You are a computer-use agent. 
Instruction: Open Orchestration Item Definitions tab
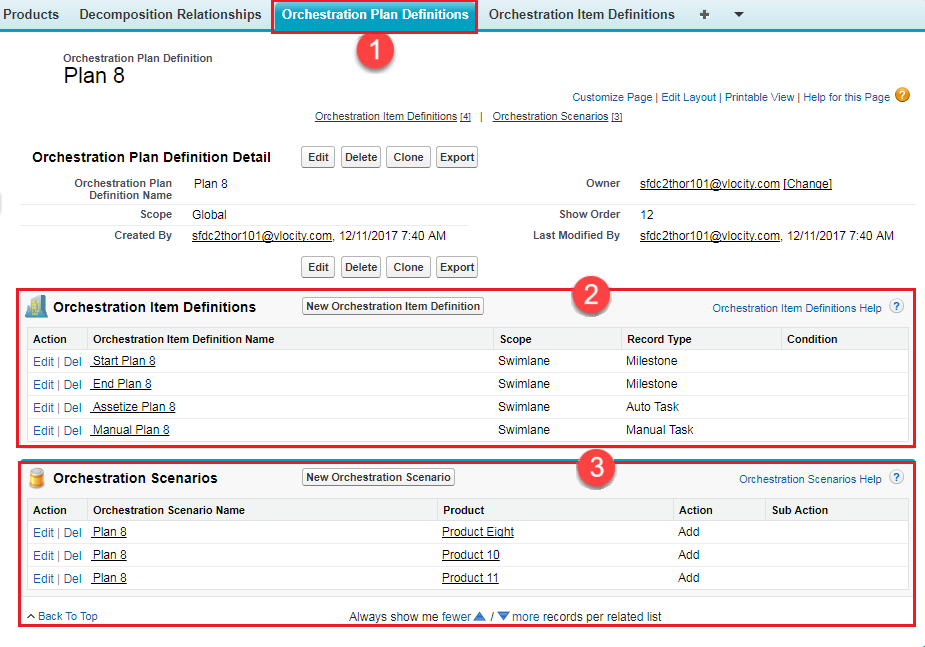581,15
